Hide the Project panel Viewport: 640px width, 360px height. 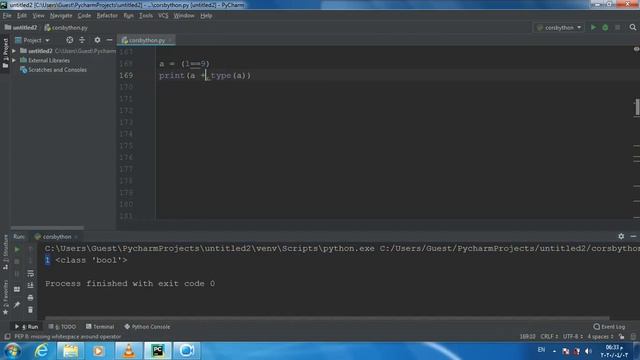tap(109, 40)
